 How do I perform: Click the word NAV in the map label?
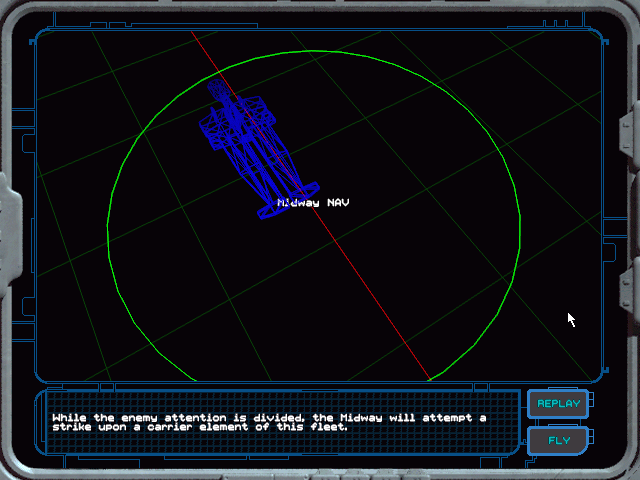pos(338,203)
